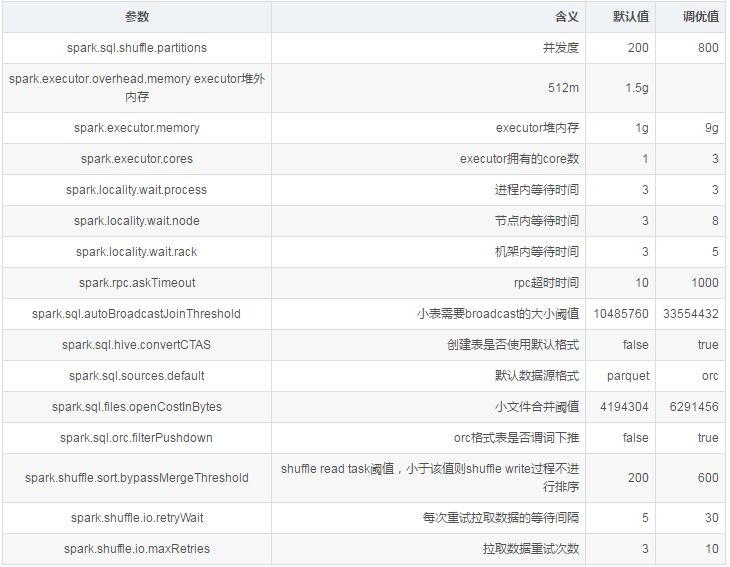Select the spark.executor.memory parameter cell

pyautogui.click(x=136, y=128)
